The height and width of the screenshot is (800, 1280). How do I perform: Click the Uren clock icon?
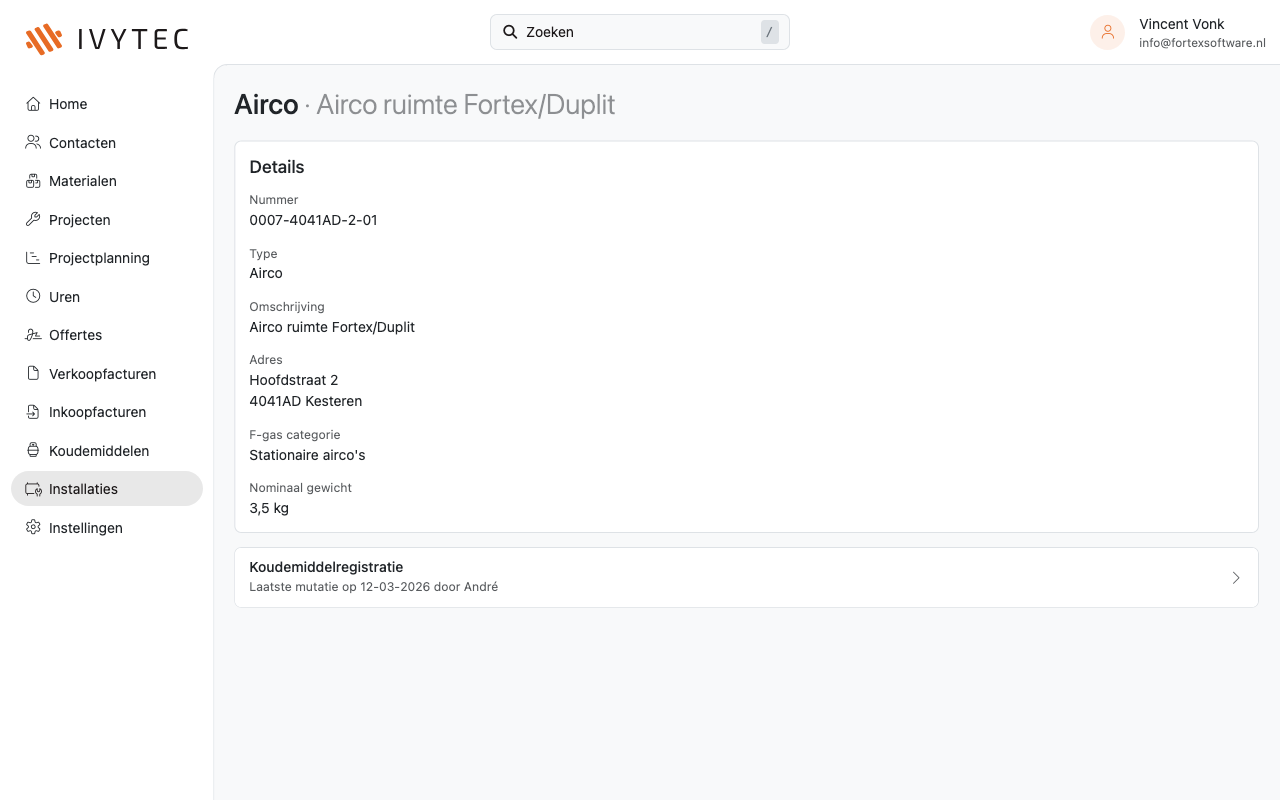click(x=33, y=296)
